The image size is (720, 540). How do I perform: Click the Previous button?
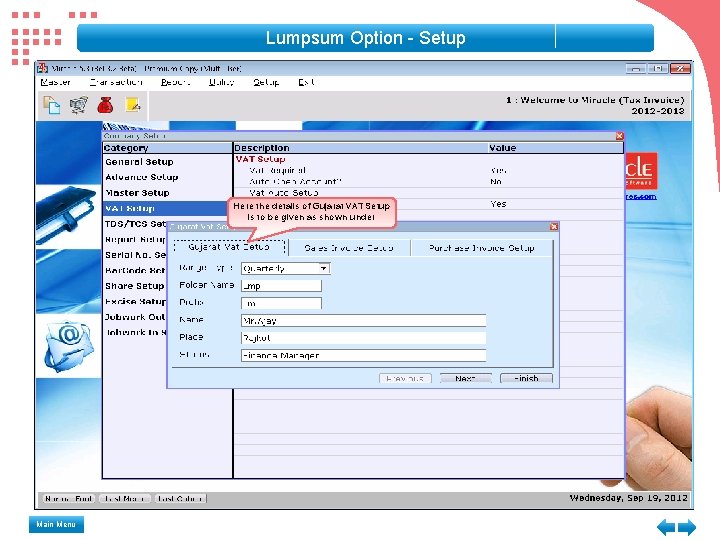[x=405, y=378]
